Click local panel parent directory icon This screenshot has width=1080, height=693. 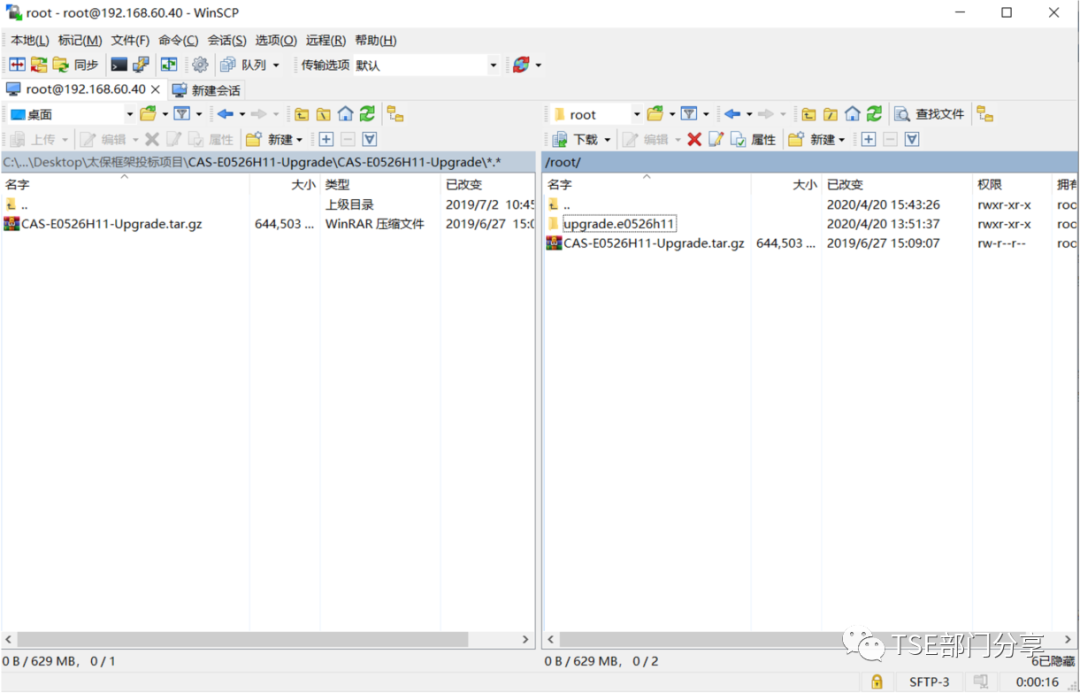point(302,114)
